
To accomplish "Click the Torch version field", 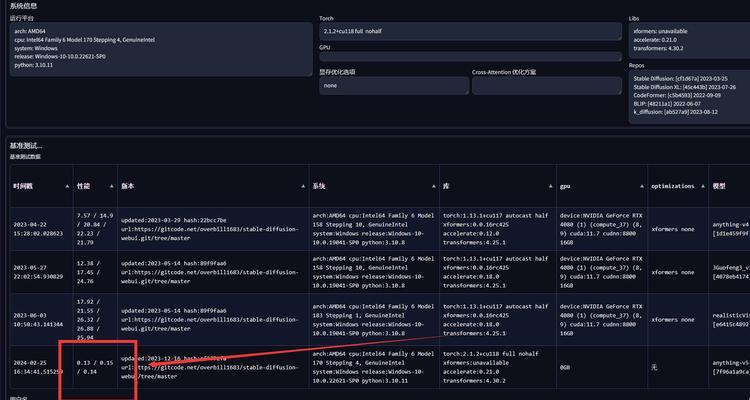I will [x=471, y=31].
